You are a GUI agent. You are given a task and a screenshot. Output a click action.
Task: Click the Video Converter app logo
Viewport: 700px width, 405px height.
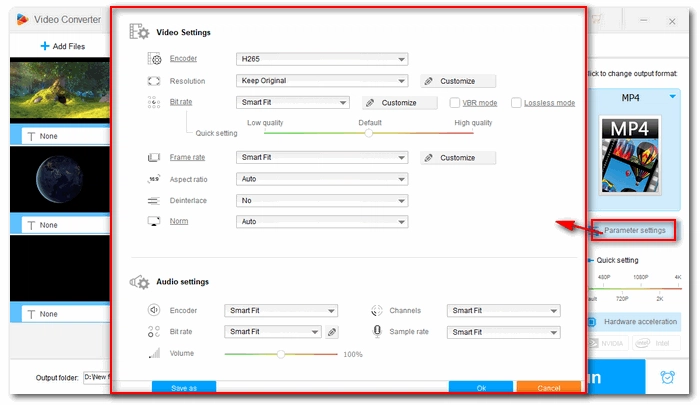[x=22, y=19]
